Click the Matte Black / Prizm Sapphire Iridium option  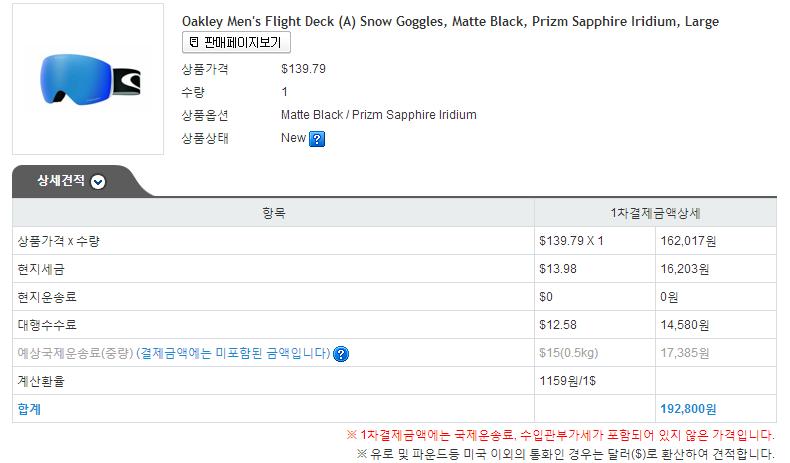tap(378, 115)
